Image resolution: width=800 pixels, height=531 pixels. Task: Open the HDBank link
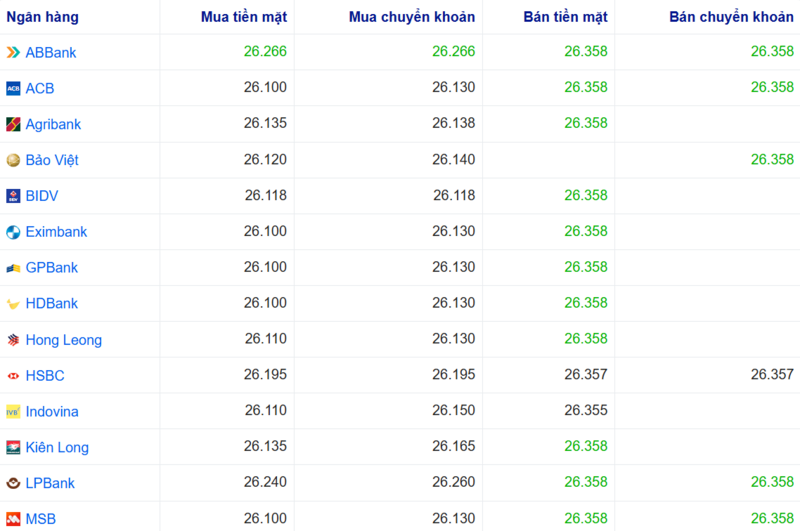click(52, 304)
